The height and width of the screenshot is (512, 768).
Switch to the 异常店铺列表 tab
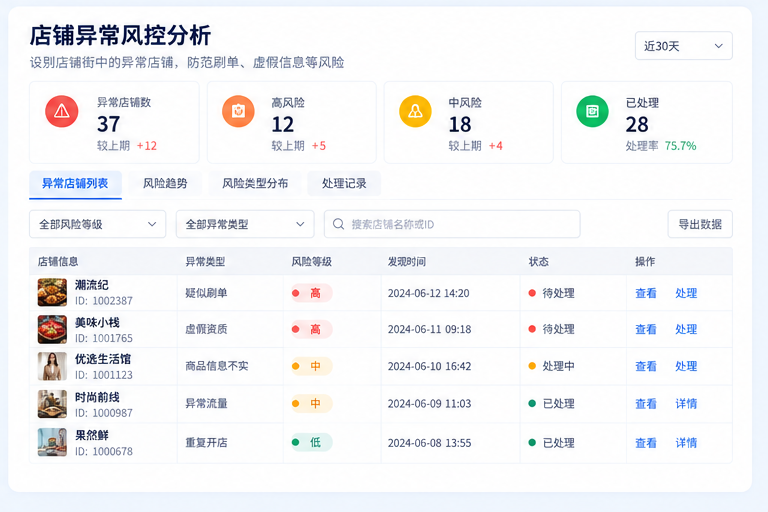click(x=75, y=184)
